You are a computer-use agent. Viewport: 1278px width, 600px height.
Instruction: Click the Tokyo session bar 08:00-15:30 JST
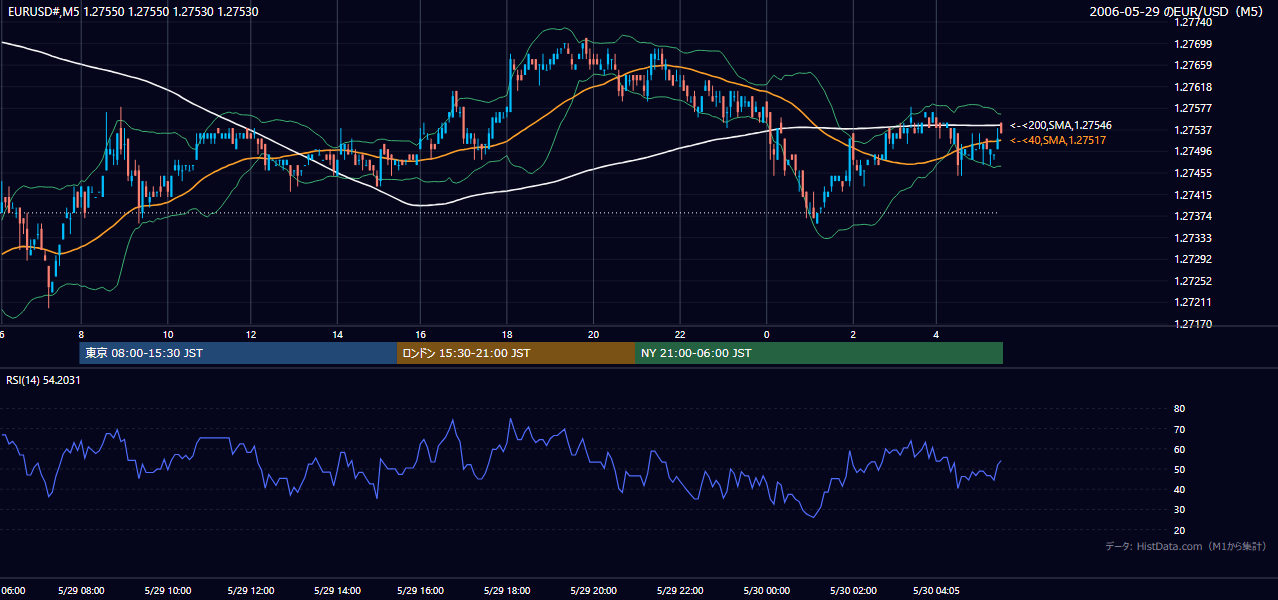click(x=238, y=353)
